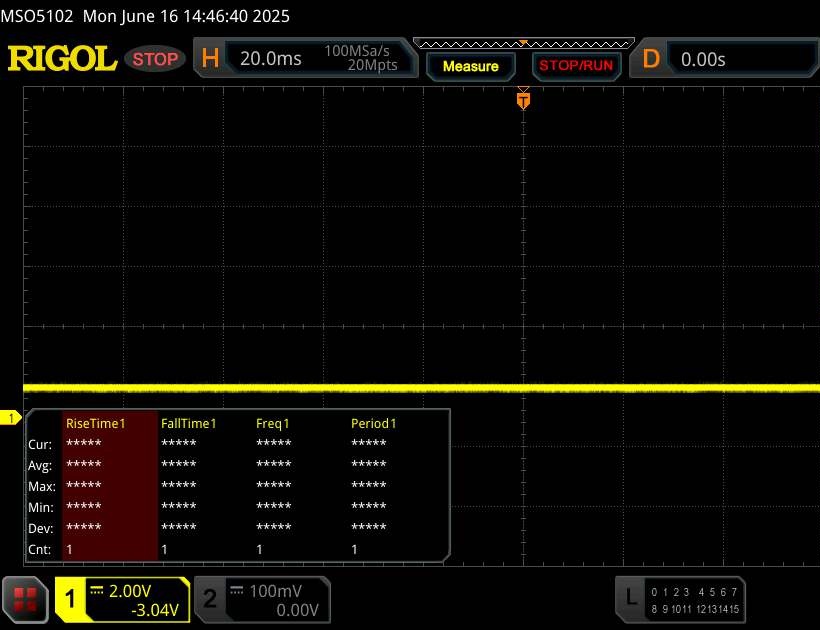
Task: Open the 0.00s horizontal delay setting
Action: 703,59
